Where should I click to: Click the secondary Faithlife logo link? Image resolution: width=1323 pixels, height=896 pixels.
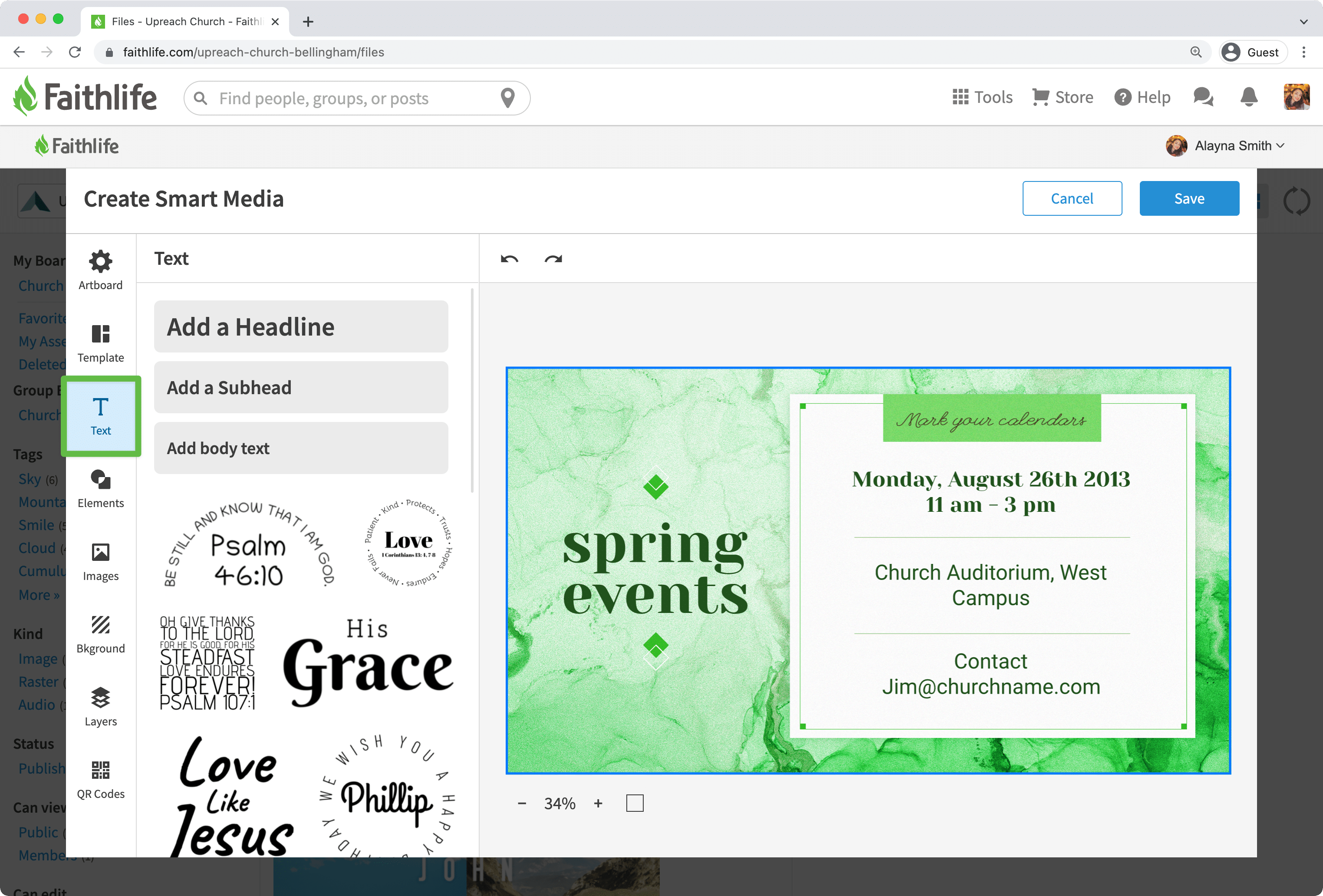[77, 146]
